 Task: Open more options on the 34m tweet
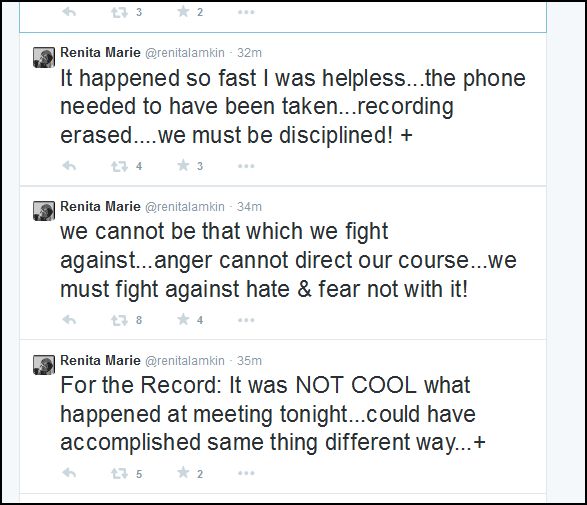[x=246, y=320]
